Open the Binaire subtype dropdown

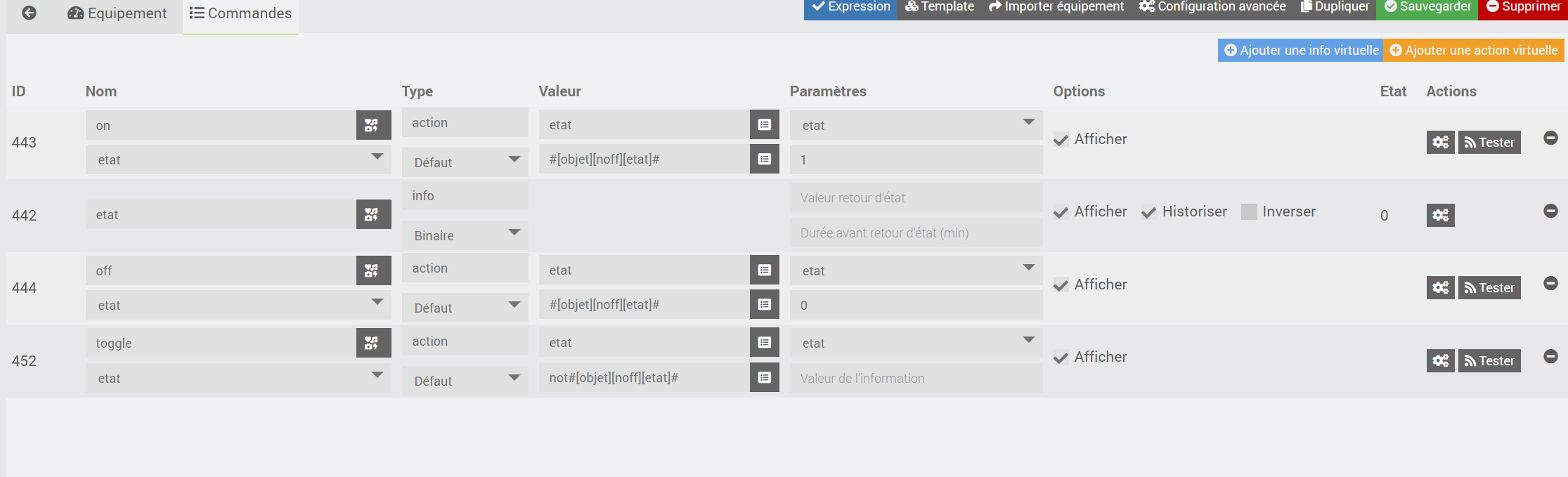click(465, 235)
